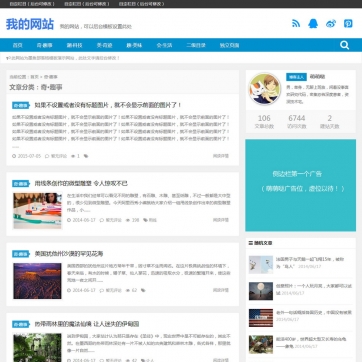Open the RSS feed icon in header
Screen dimensions: 362x362
[296, 23]
